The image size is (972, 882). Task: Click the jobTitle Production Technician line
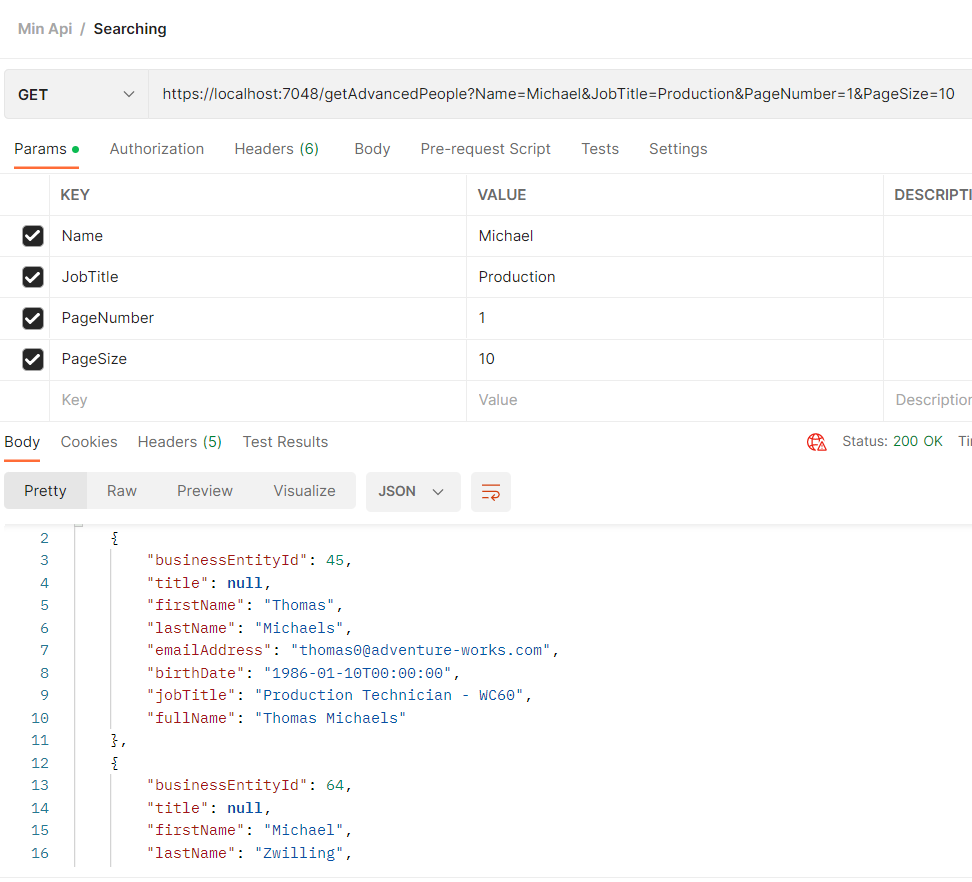pos(339,695)
